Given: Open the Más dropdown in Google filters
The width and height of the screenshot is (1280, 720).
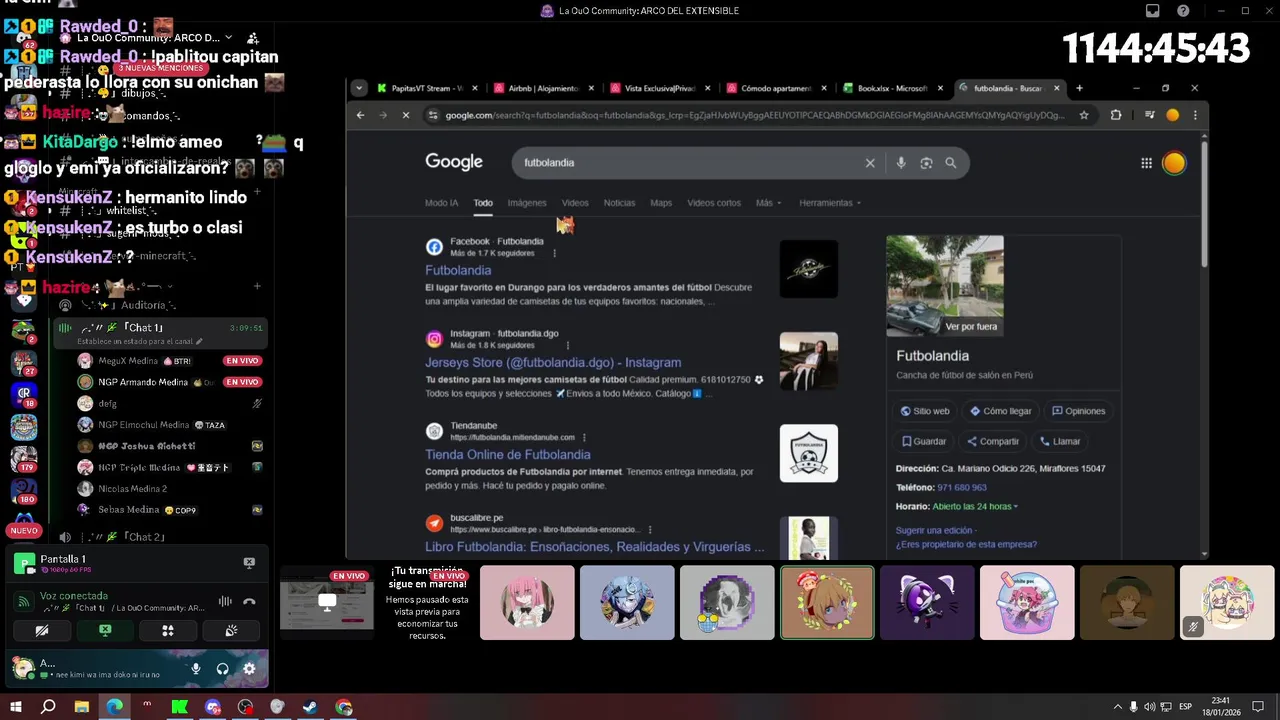Looking at the screenshot, I should (769, 203).
